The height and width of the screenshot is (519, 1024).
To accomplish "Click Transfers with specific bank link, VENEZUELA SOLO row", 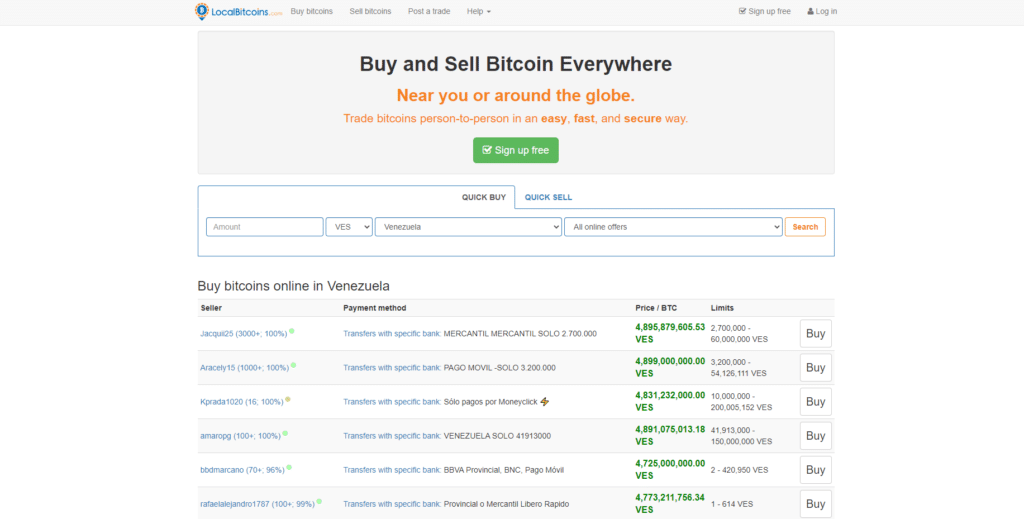I will coord(392,435).
